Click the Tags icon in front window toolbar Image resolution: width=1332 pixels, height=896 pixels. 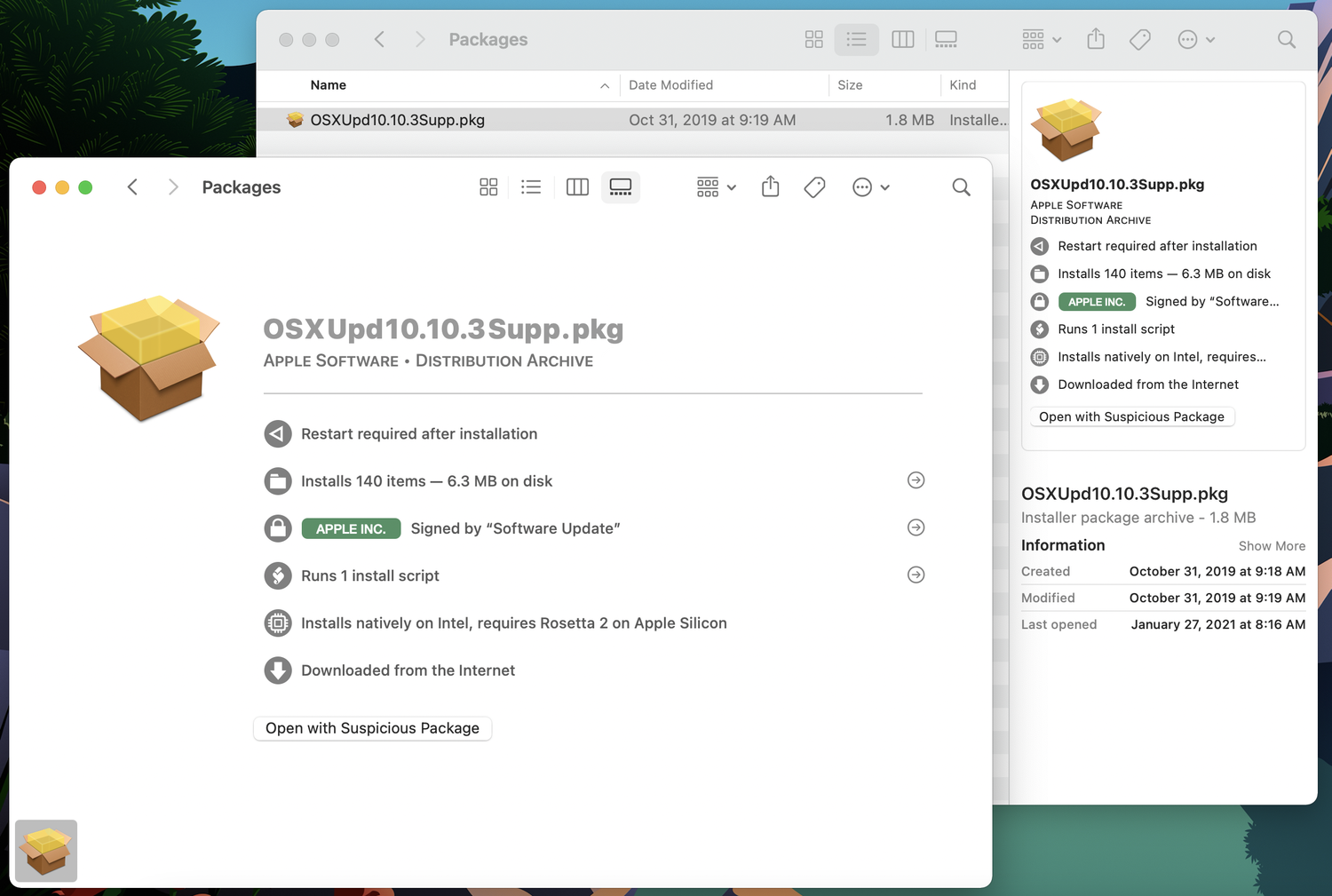(814, 186)
